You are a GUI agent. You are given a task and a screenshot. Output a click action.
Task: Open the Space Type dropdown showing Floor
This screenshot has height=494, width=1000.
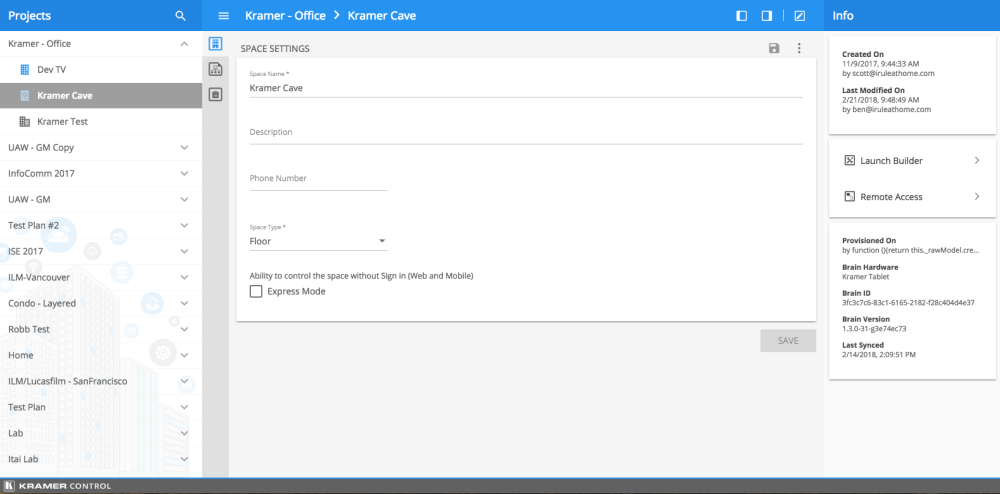(318, 242)
